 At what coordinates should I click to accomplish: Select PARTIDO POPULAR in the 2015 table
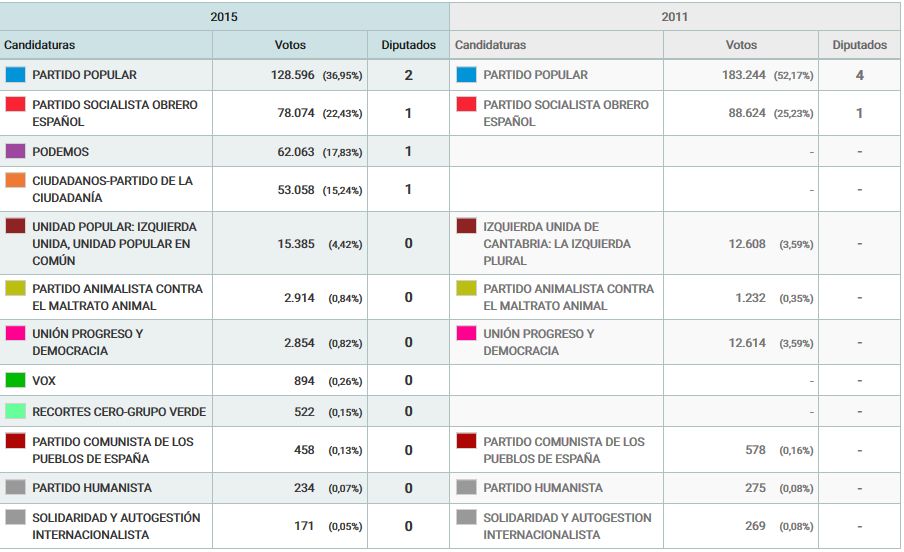[x=84, y=75]
